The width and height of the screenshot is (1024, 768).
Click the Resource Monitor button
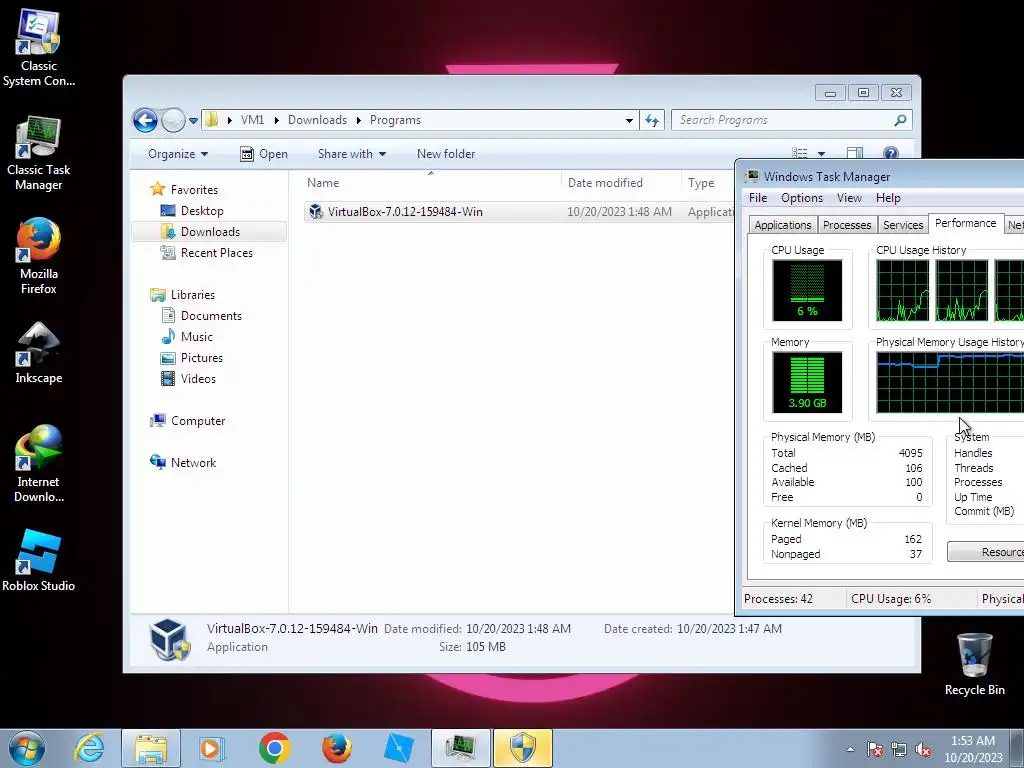(x=985, y=552)
